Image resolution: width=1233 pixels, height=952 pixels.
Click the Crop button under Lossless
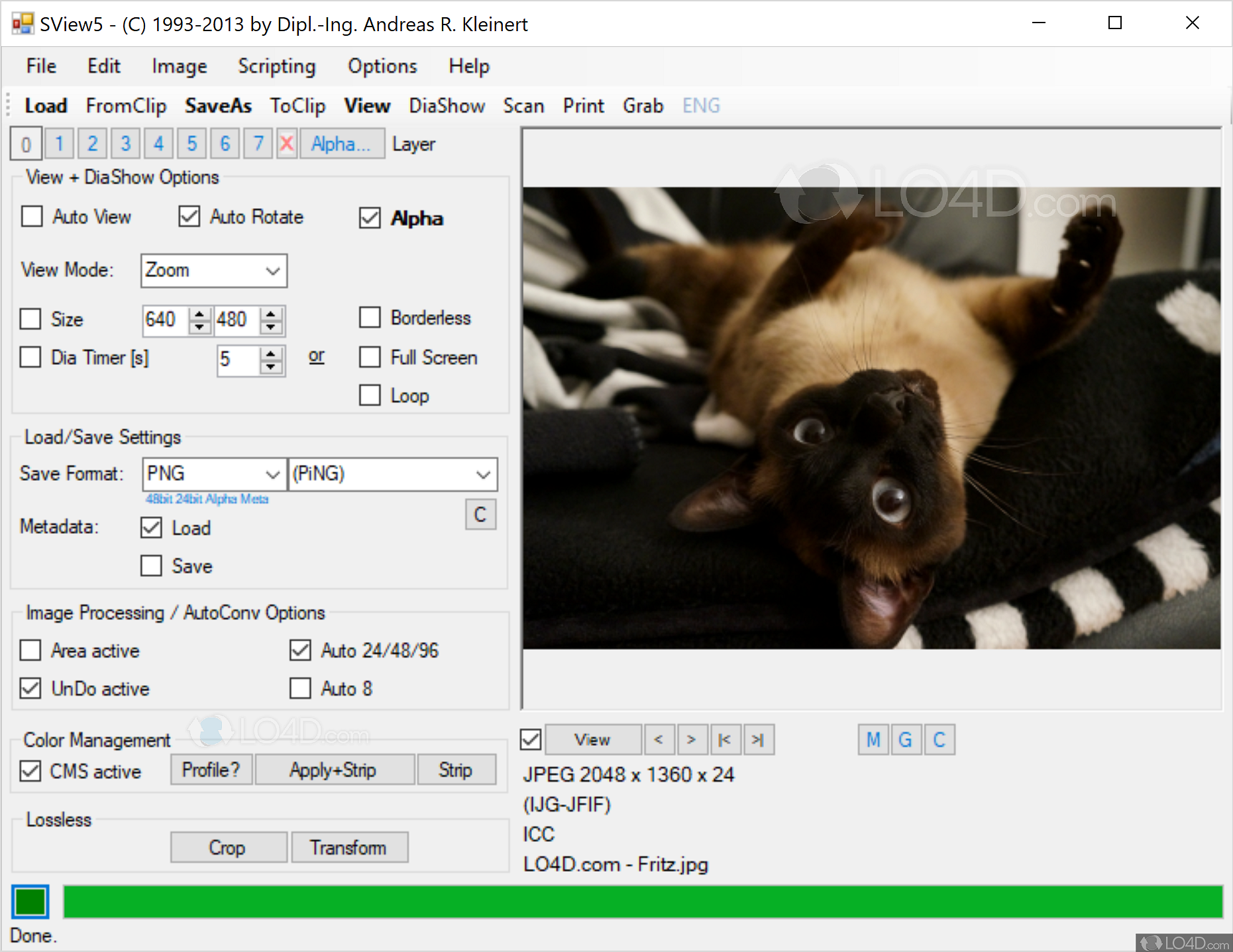pos(228,847)
